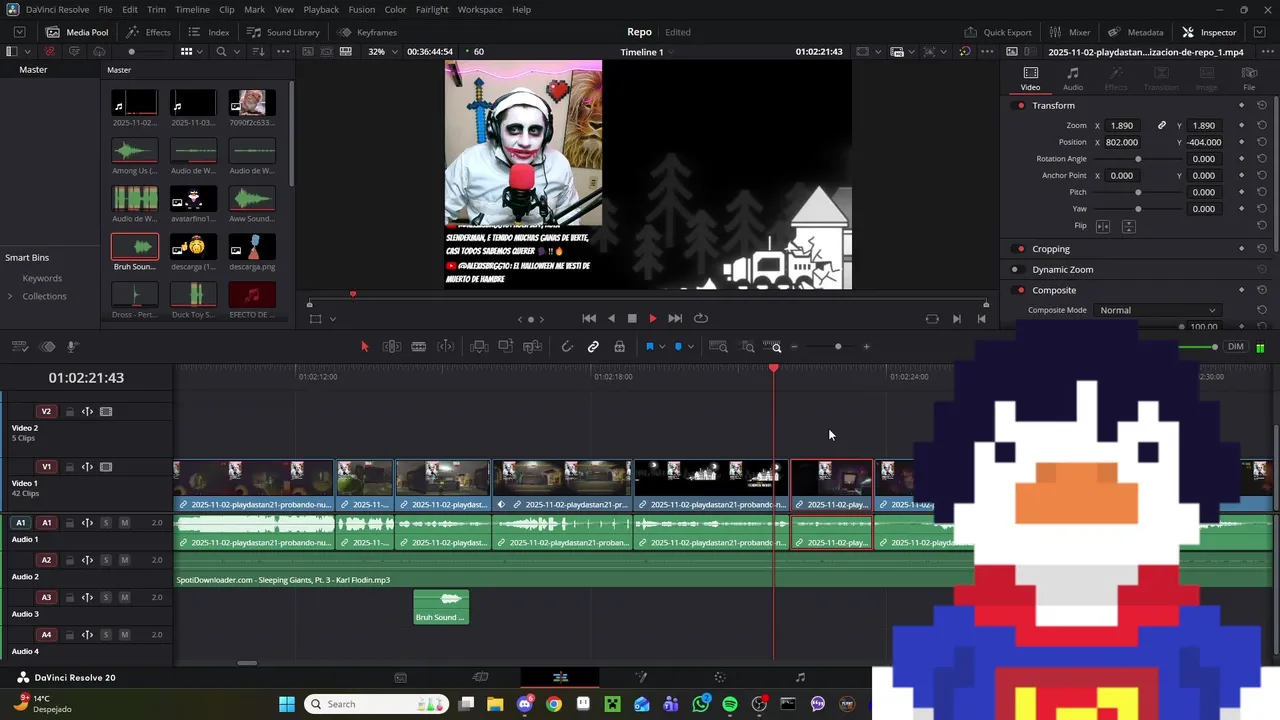Toggle loop playback icon
Viewport: 1280px width, 720px height.
pyautogui.click(x=701, y=318)
